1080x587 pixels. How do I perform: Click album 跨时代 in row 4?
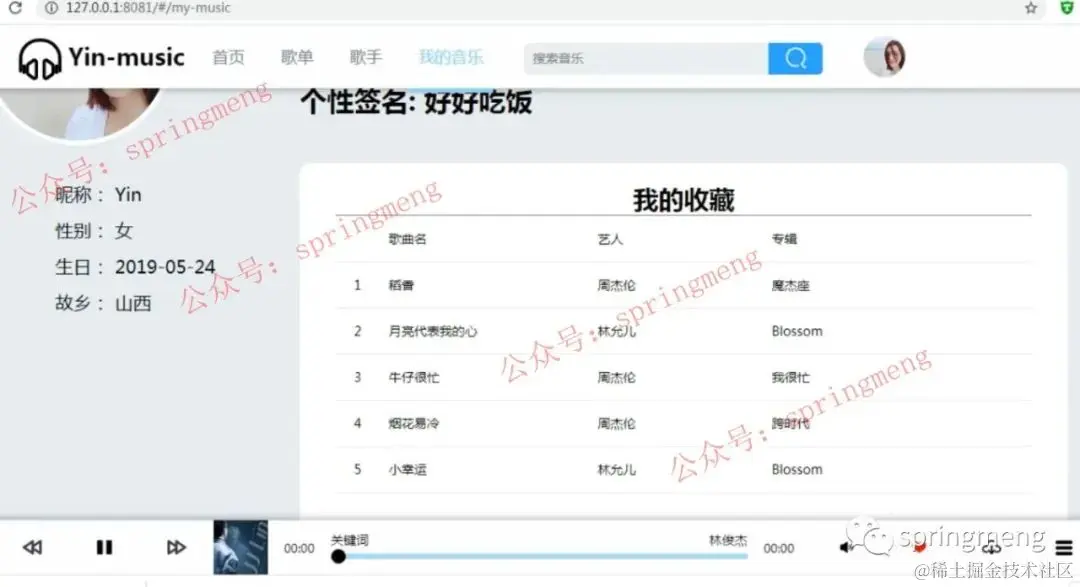click(x=790, y=424)
